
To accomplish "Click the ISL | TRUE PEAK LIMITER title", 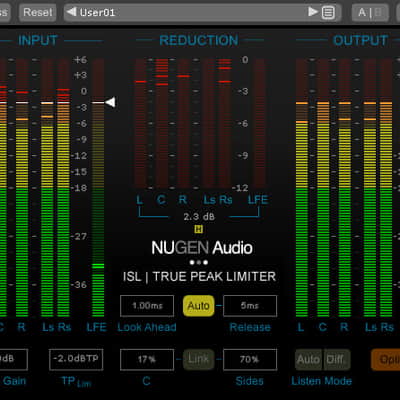I will [199, 277].
